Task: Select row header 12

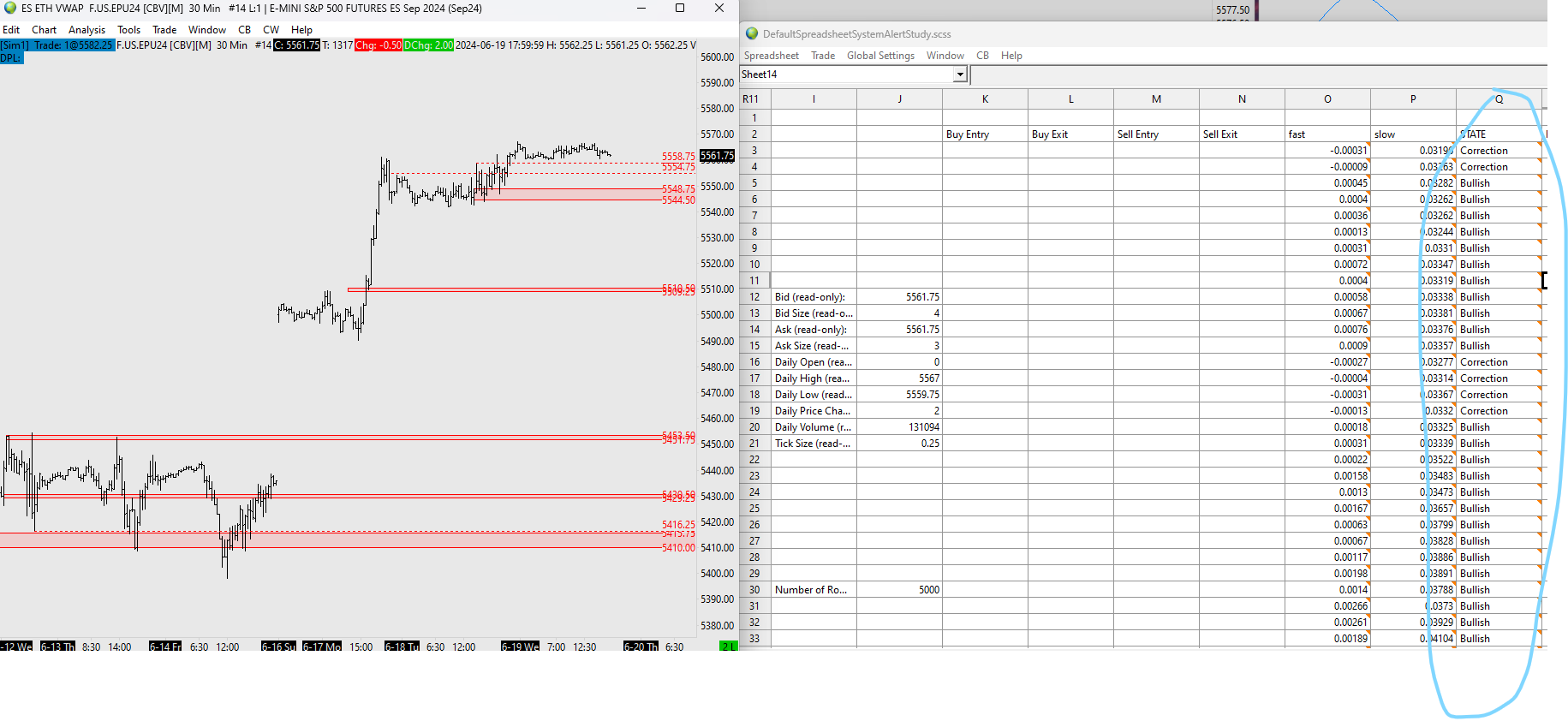Action: pyautogui.click(x=754, y=297)
